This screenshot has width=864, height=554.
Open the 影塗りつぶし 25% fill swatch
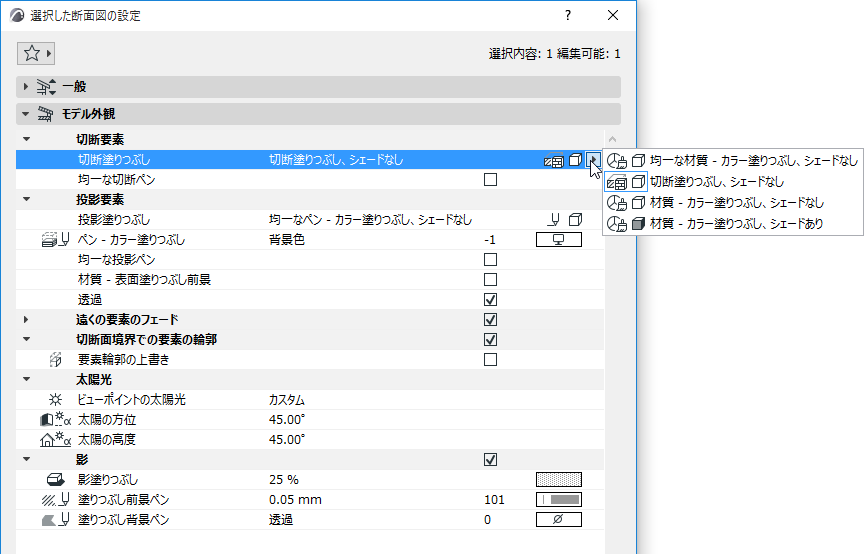559,480
